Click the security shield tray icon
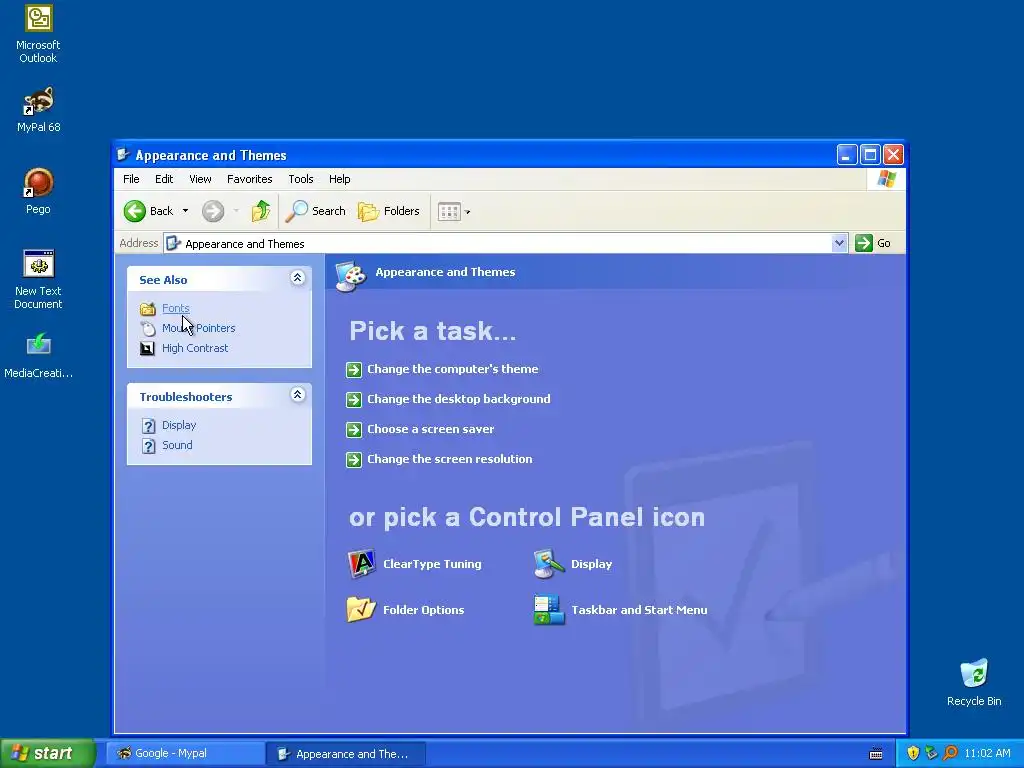 (913, 753)
